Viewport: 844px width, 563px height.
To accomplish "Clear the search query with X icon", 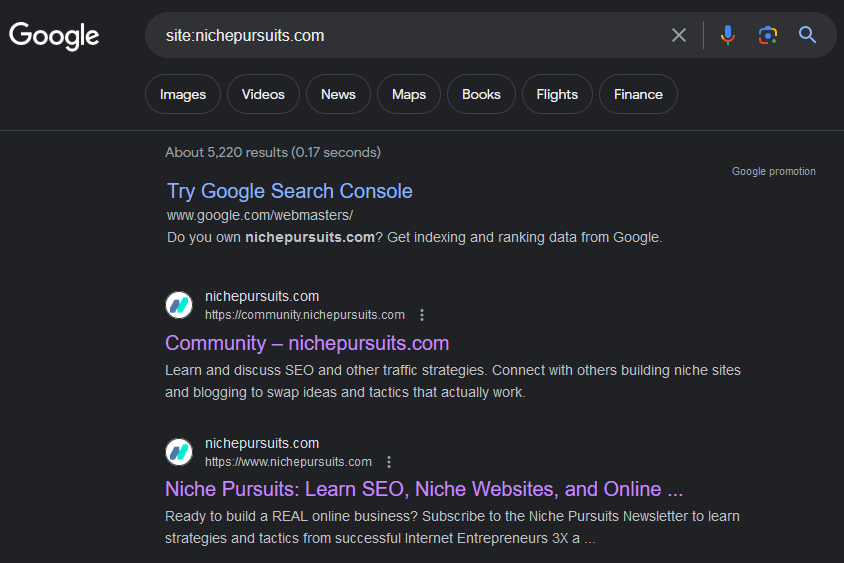I will tap(679, 36).
